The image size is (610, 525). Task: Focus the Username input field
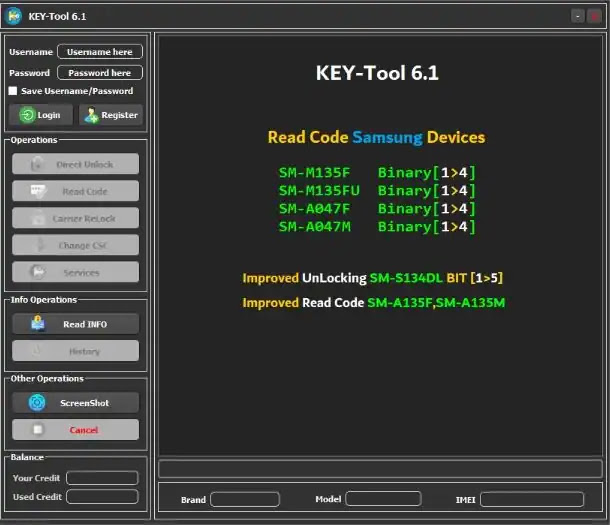(x=100, y=52)
